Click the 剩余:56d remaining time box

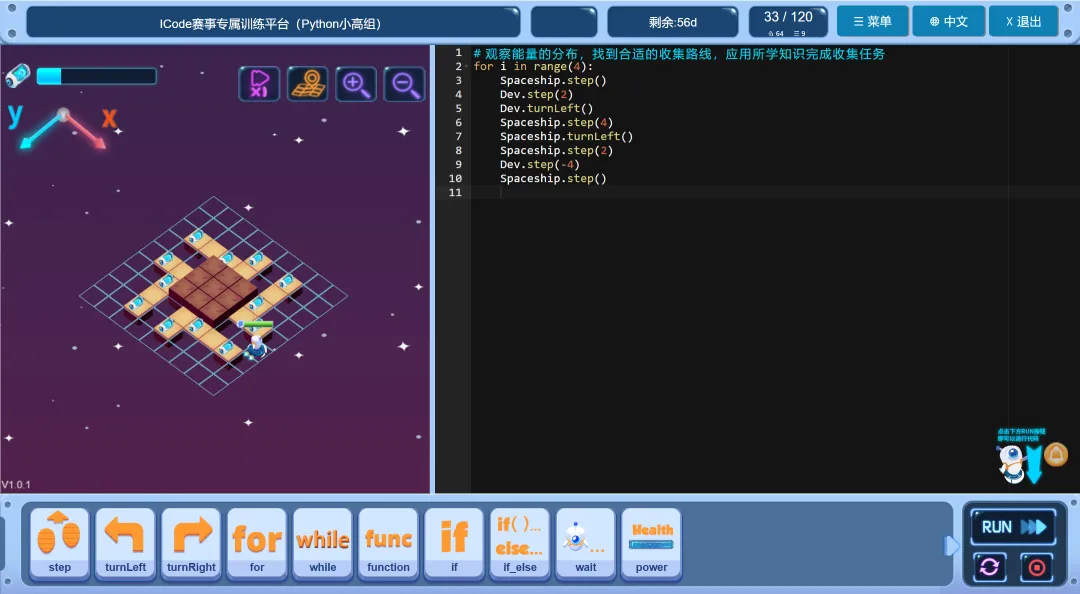click(673, 22)
